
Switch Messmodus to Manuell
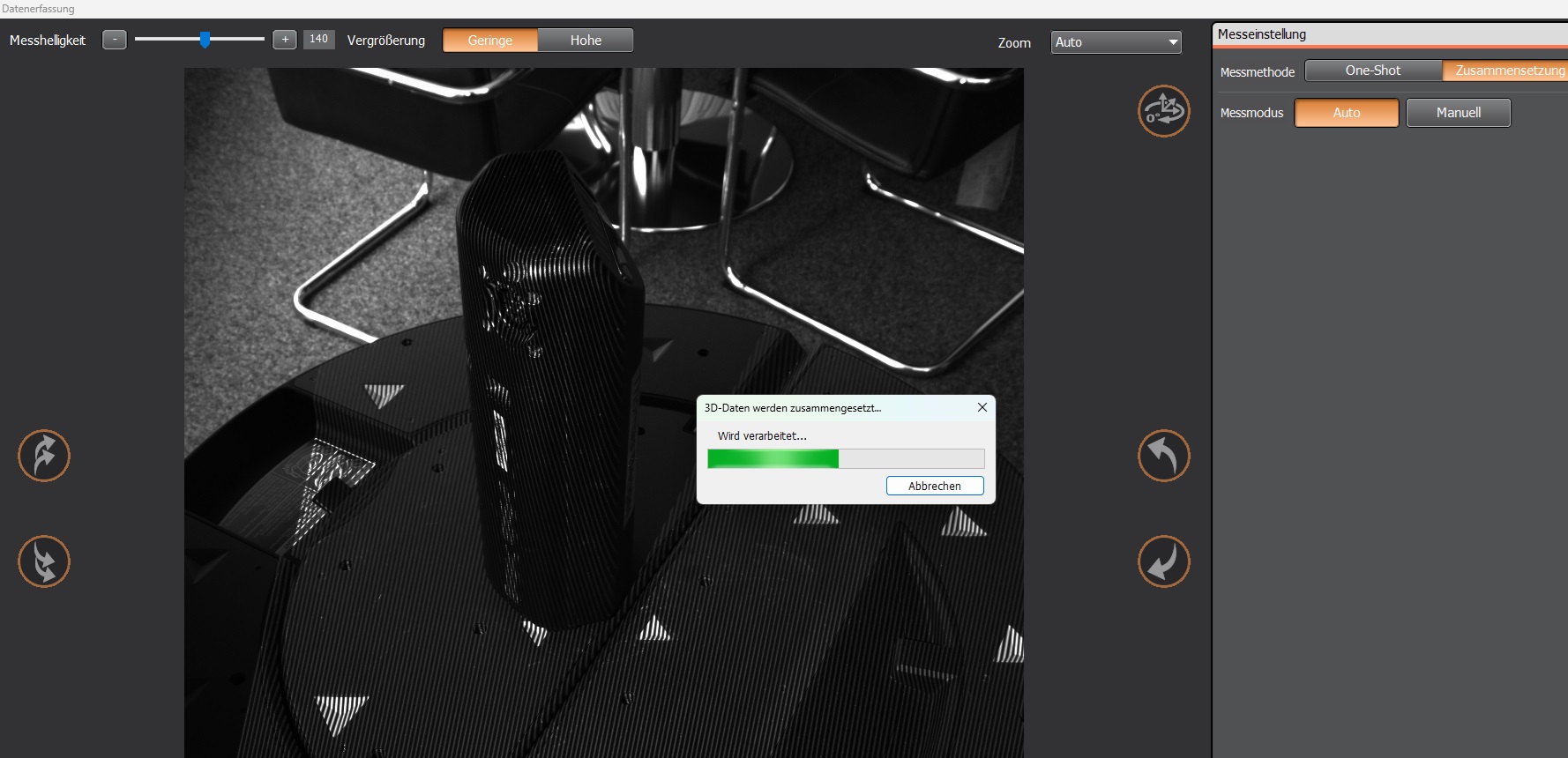click(1459, 113)
